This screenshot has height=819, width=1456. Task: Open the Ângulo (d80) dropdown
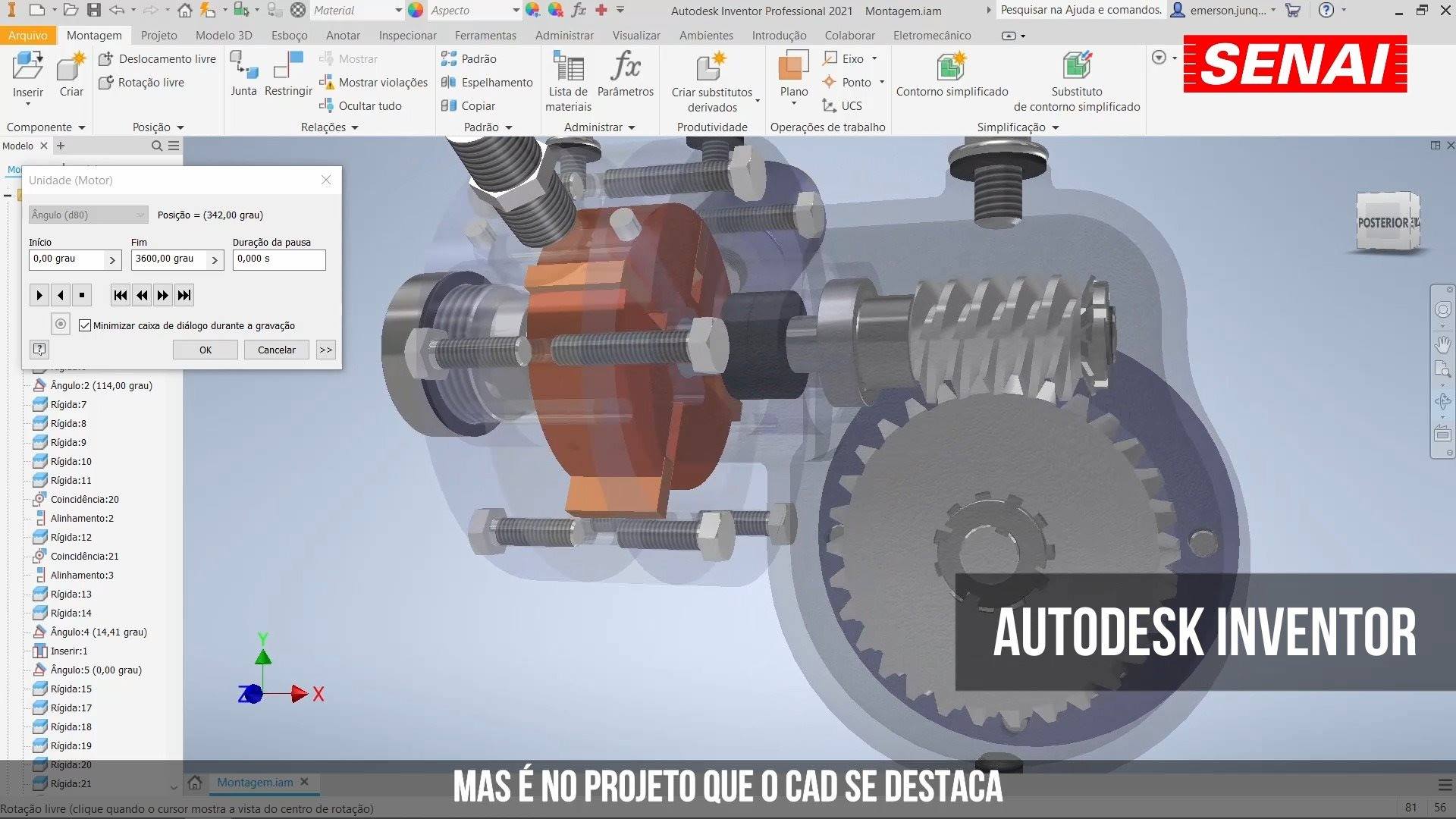(88, 215)
